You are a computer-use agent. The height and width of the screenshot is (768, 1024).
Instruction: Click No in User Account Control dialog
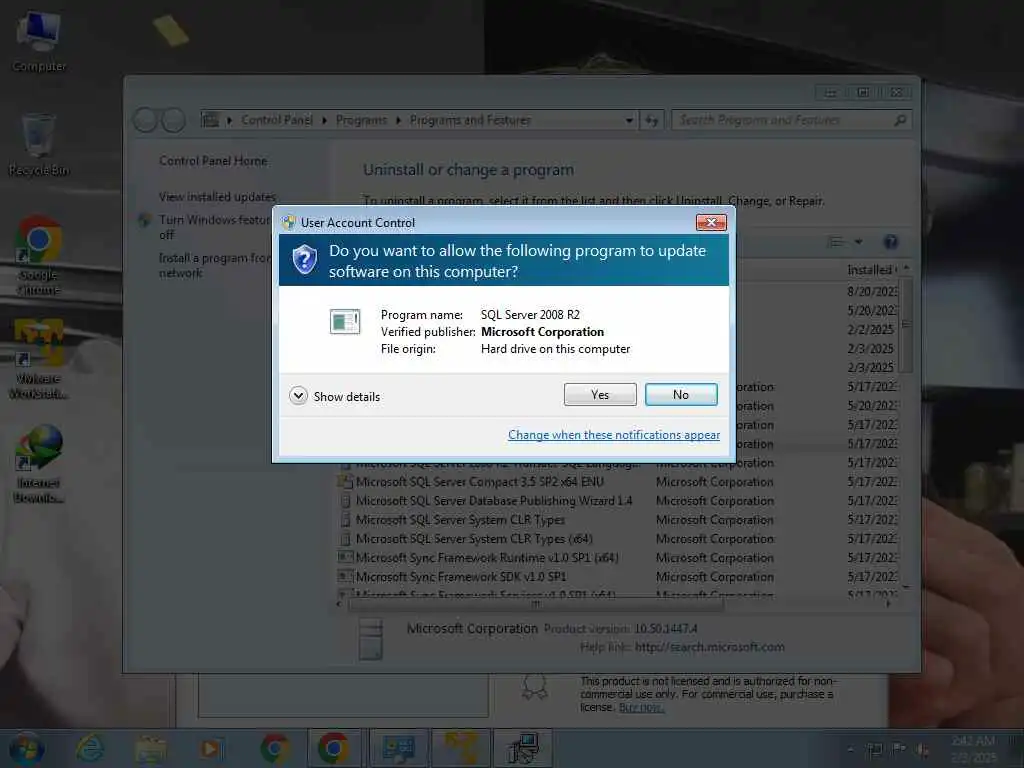pos(680,394)
